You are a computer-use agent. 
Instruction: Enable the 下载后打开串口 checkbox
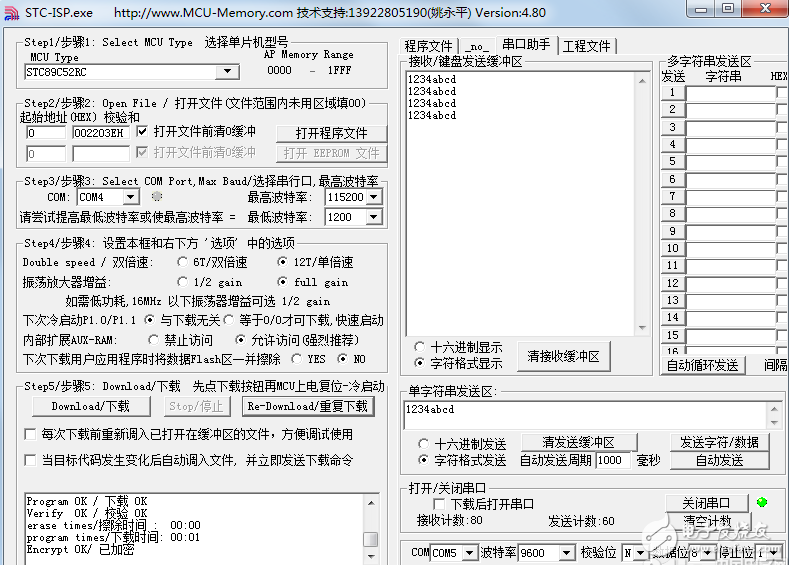439,504
